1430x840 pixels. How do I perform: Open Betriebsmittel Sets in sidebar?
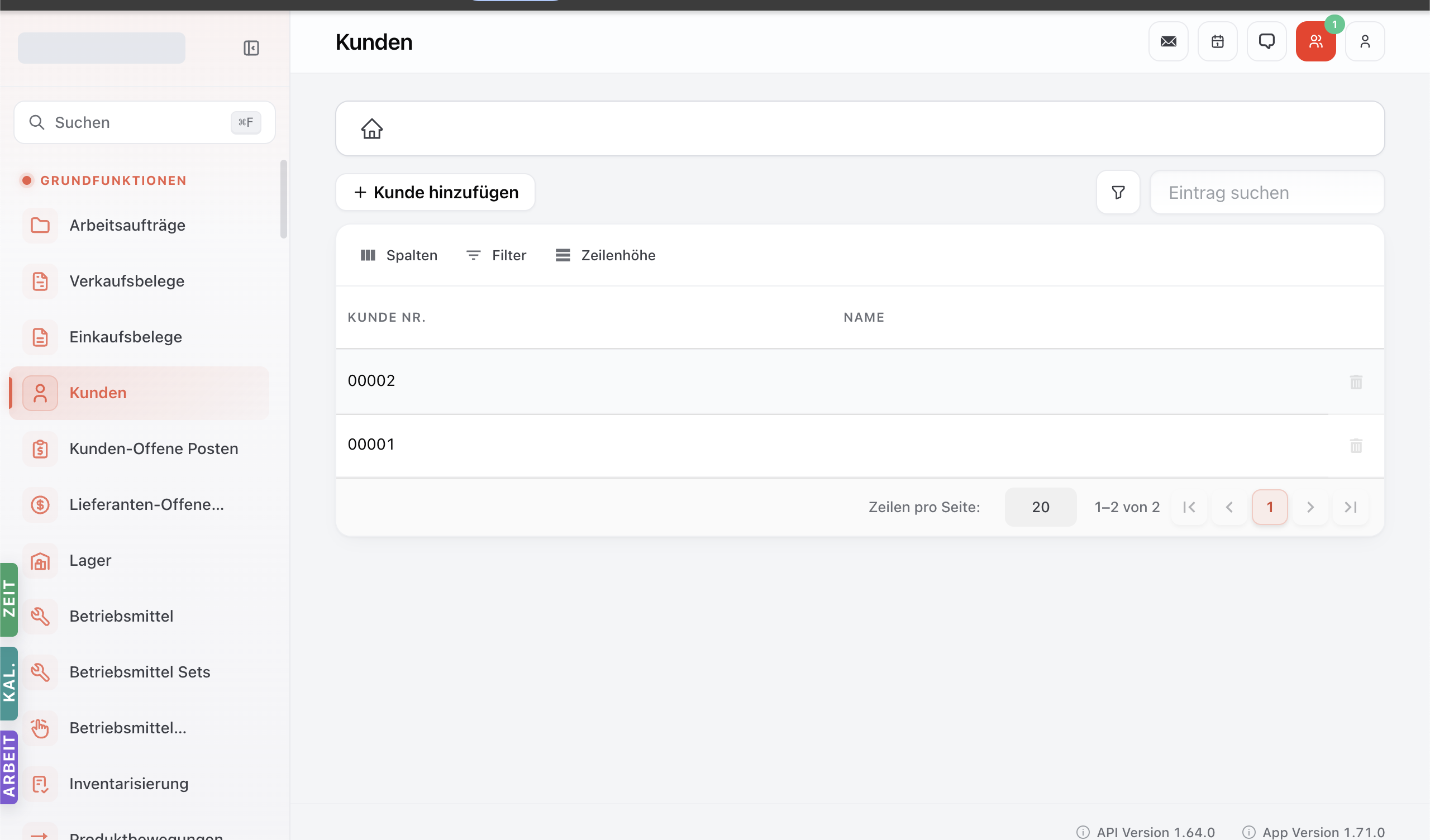139,672
